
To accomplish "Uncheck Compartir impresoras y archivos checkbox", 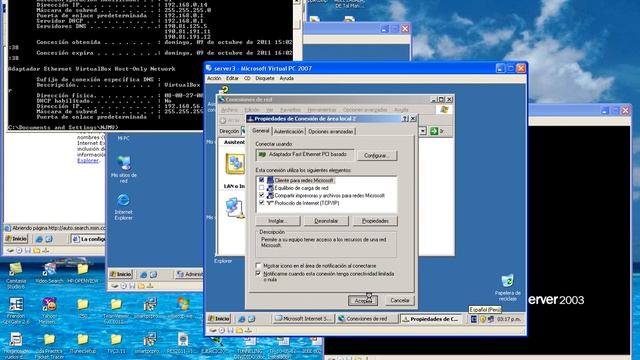I will (261, 196).
